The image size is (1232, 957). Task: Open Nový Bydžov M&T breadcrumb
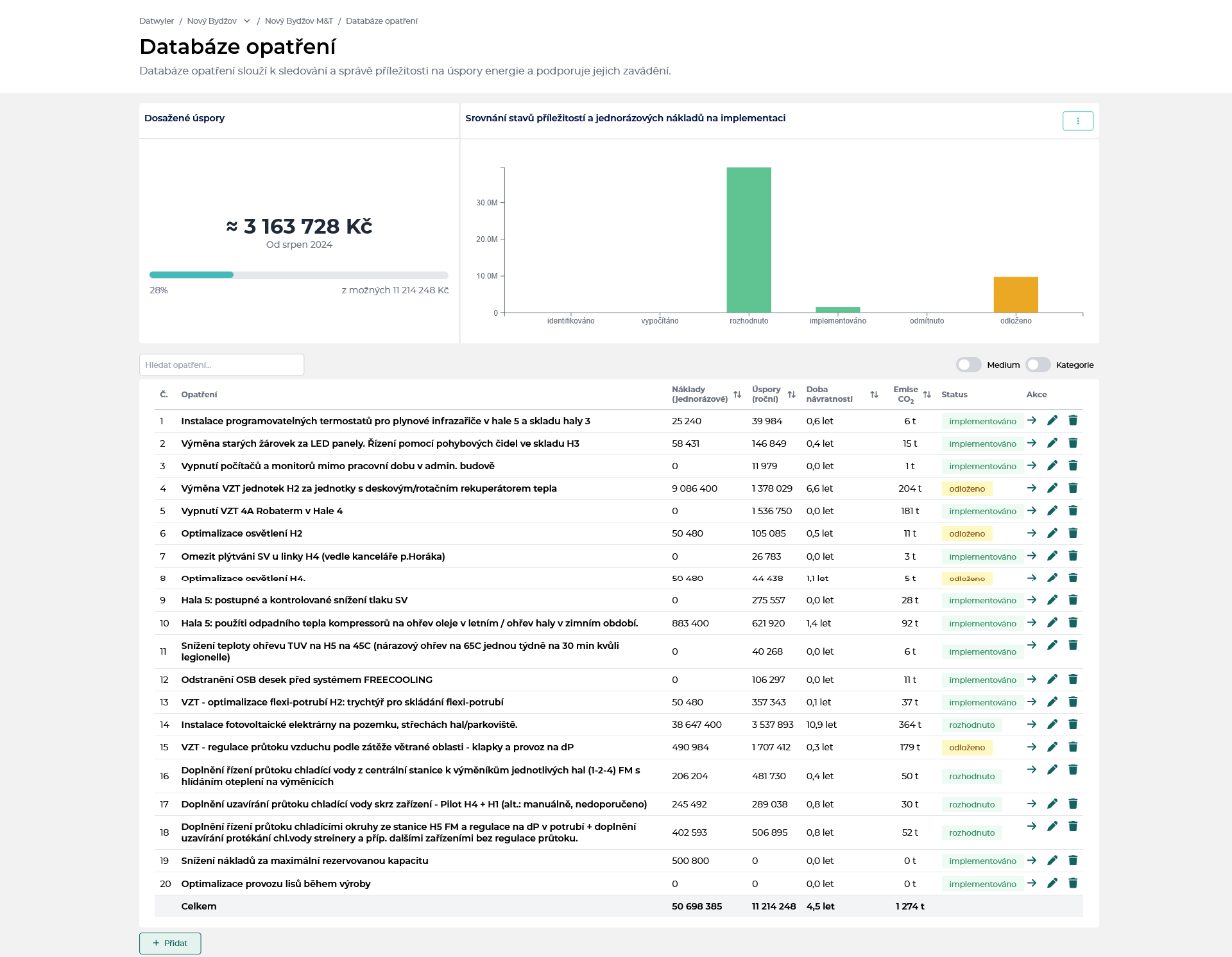click(299, 21)
